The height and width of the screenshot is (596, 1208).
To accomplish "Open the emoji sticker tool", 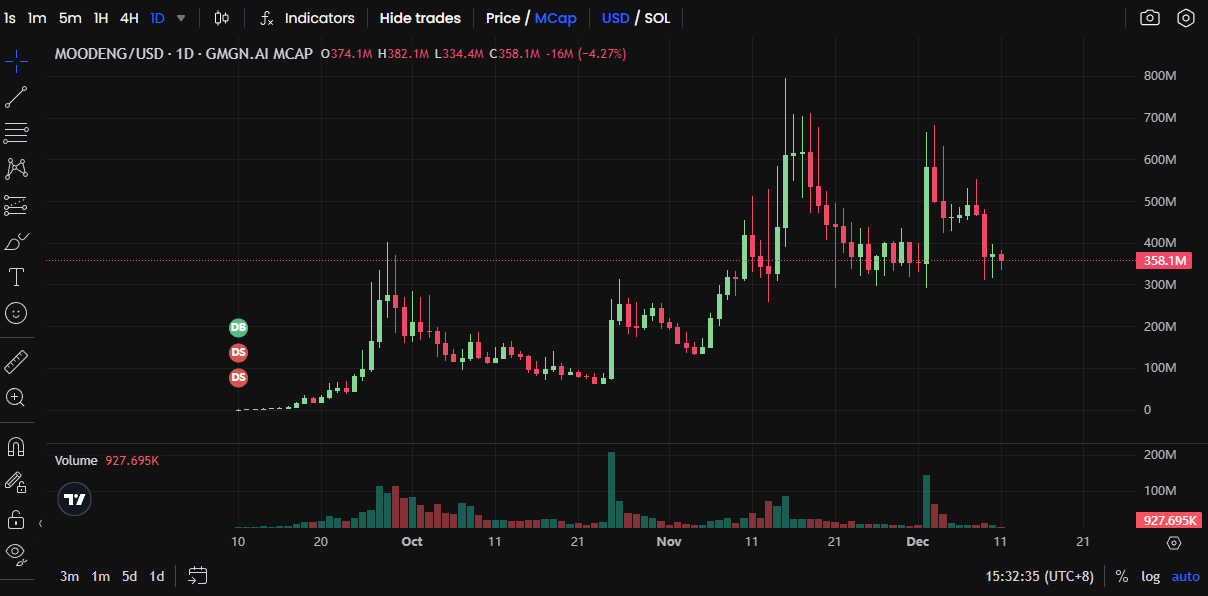I will click(x=16, y=313).
